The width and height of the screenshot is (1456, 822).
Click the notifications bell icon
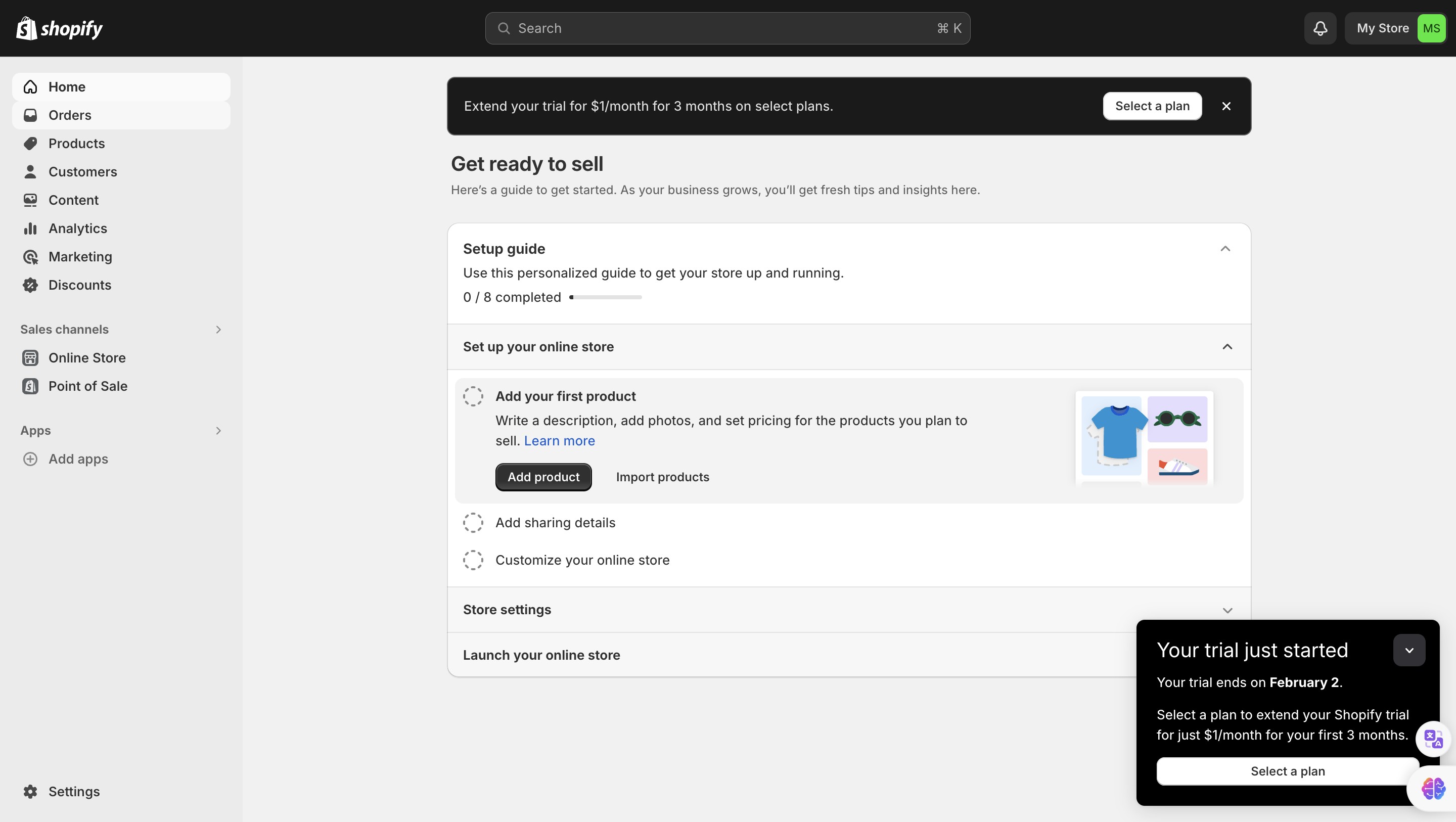[x=1320, y=28]
